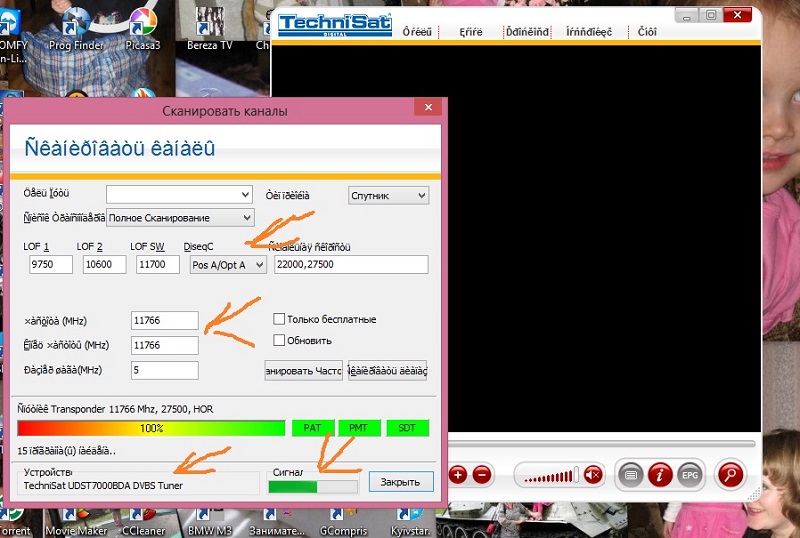Image resolution: width=800 pixels, height=538 pixels.
Task: Open the first menu next to TechniSat logo
Action: click(417, 31)
